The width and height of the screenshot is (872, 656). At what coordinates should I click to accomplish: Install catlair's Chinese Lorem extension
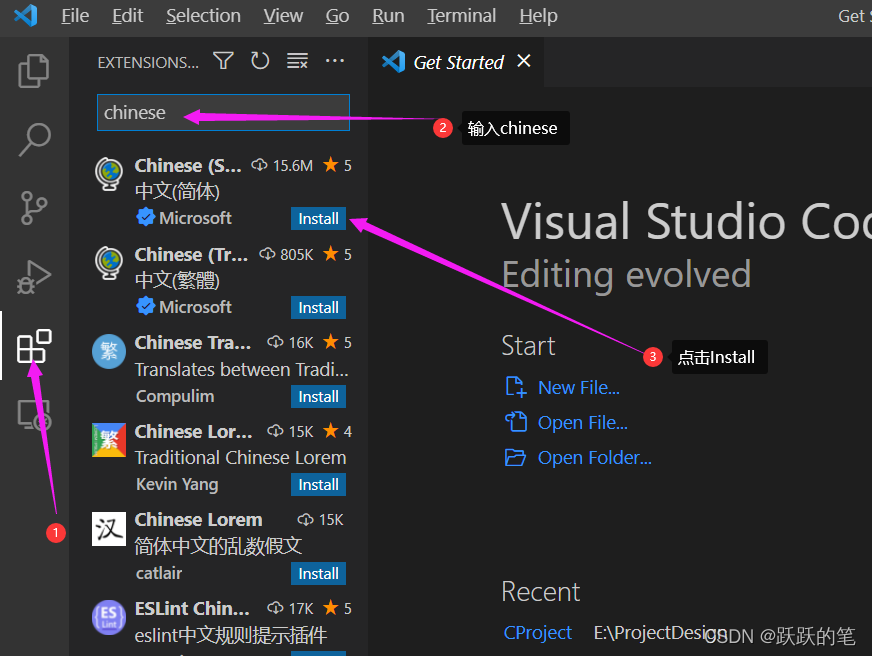[318, 573]
